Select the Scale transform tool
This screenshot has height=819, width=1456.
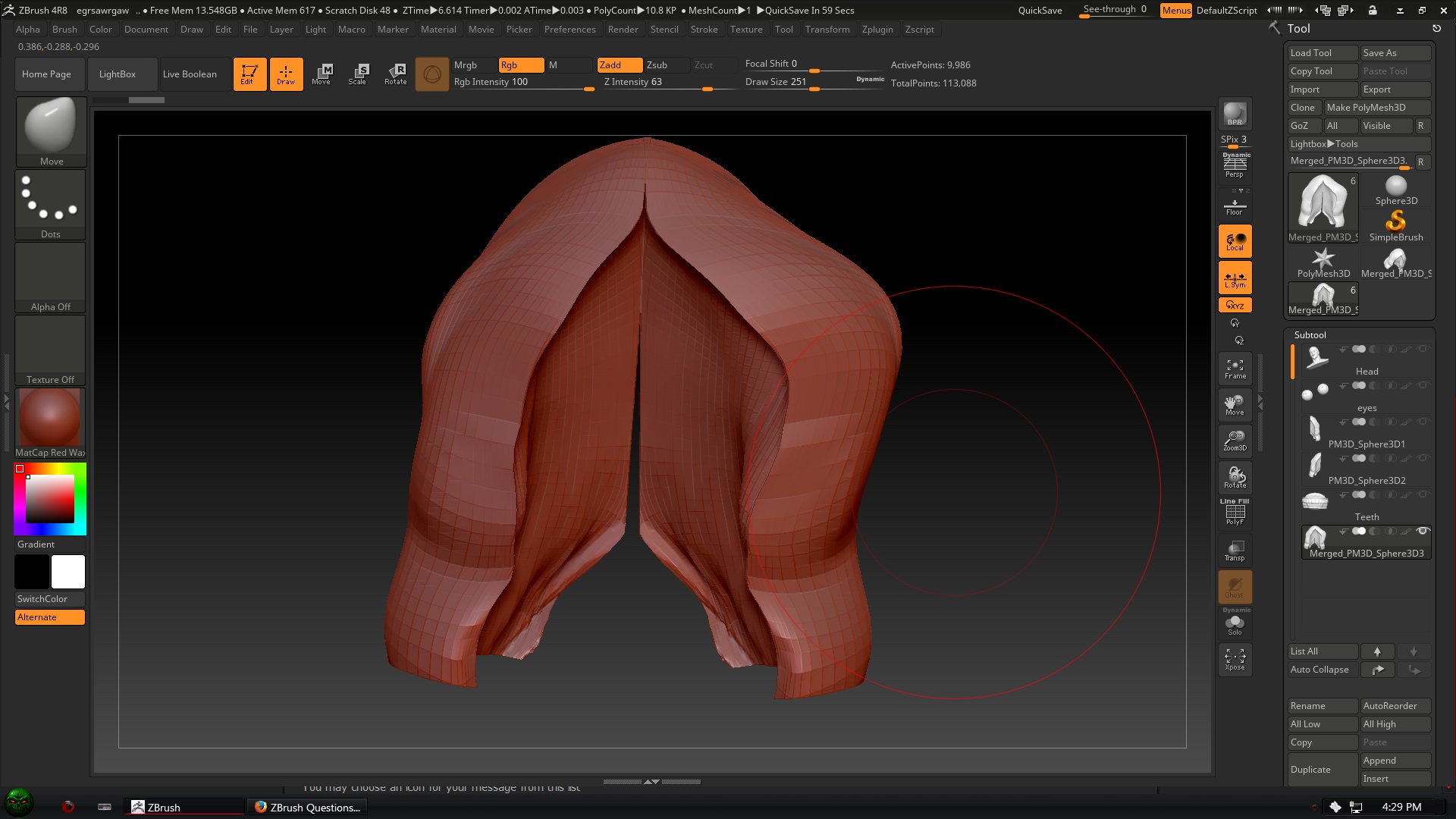point(357,74)
